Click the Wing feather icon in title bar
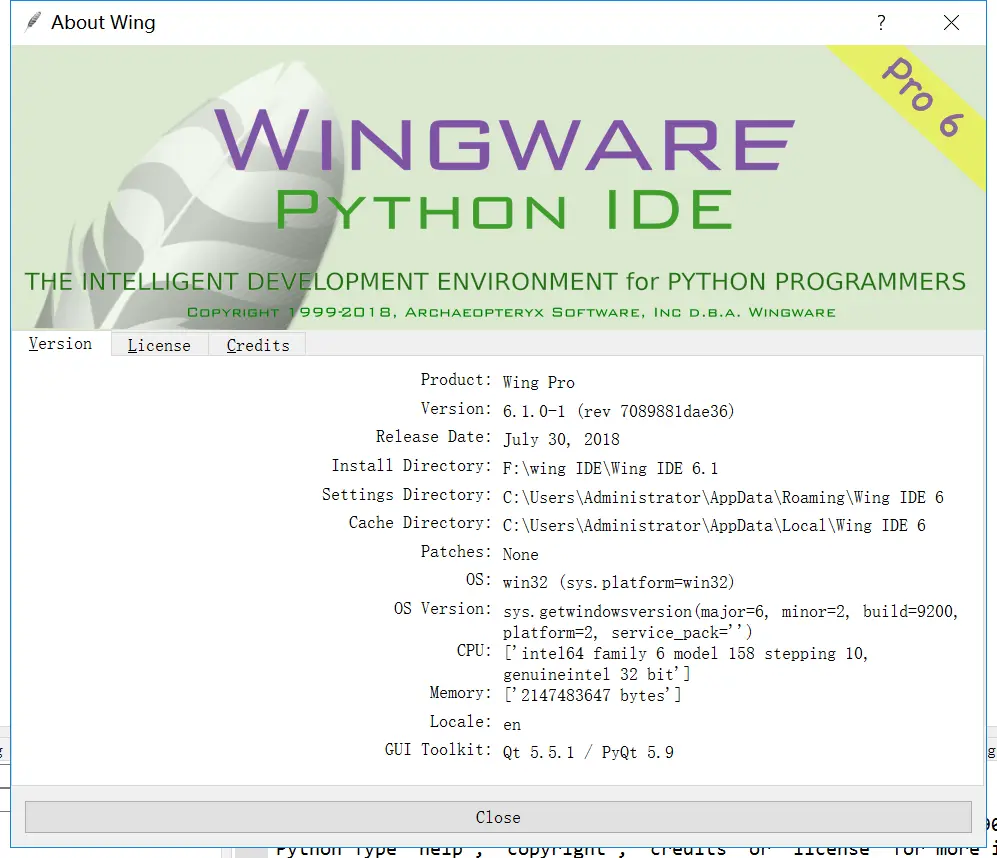 point(33,22)
